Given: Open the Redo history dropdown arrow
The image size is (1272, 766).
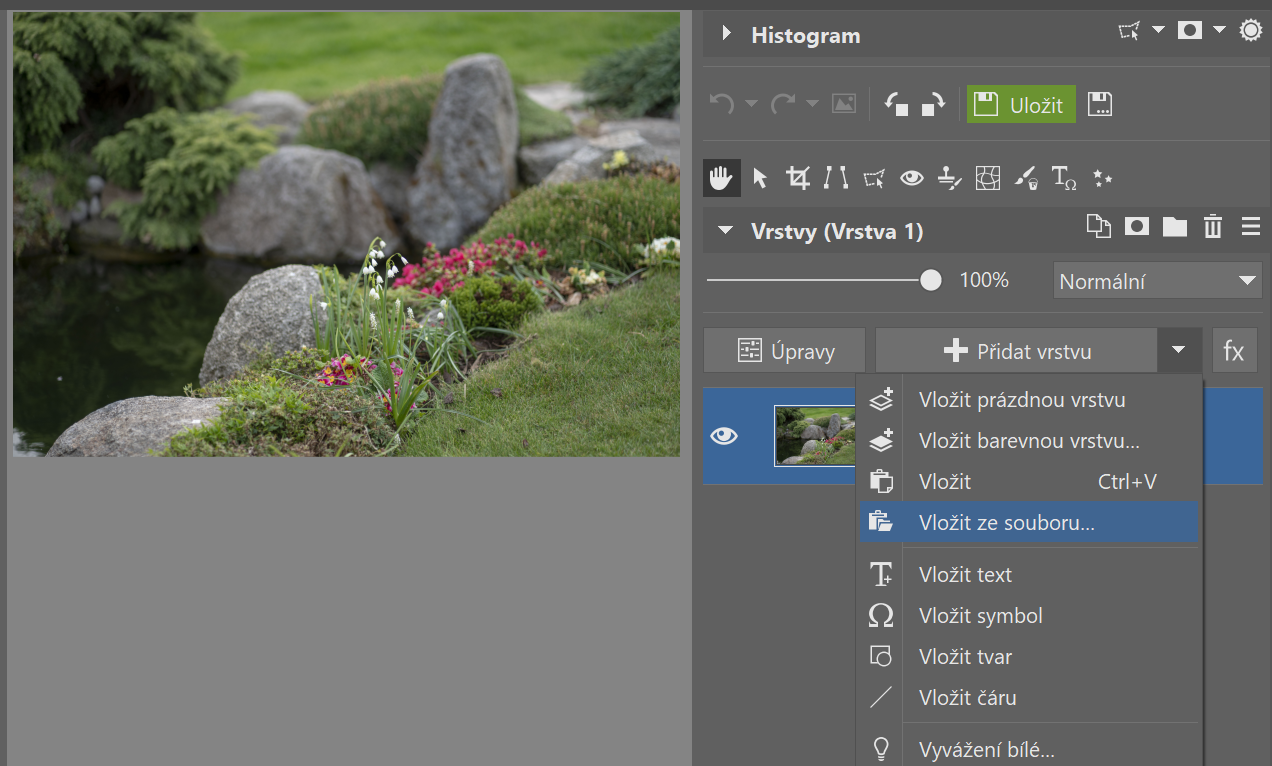Looking at the screenshot, I should tap(812, 104).
